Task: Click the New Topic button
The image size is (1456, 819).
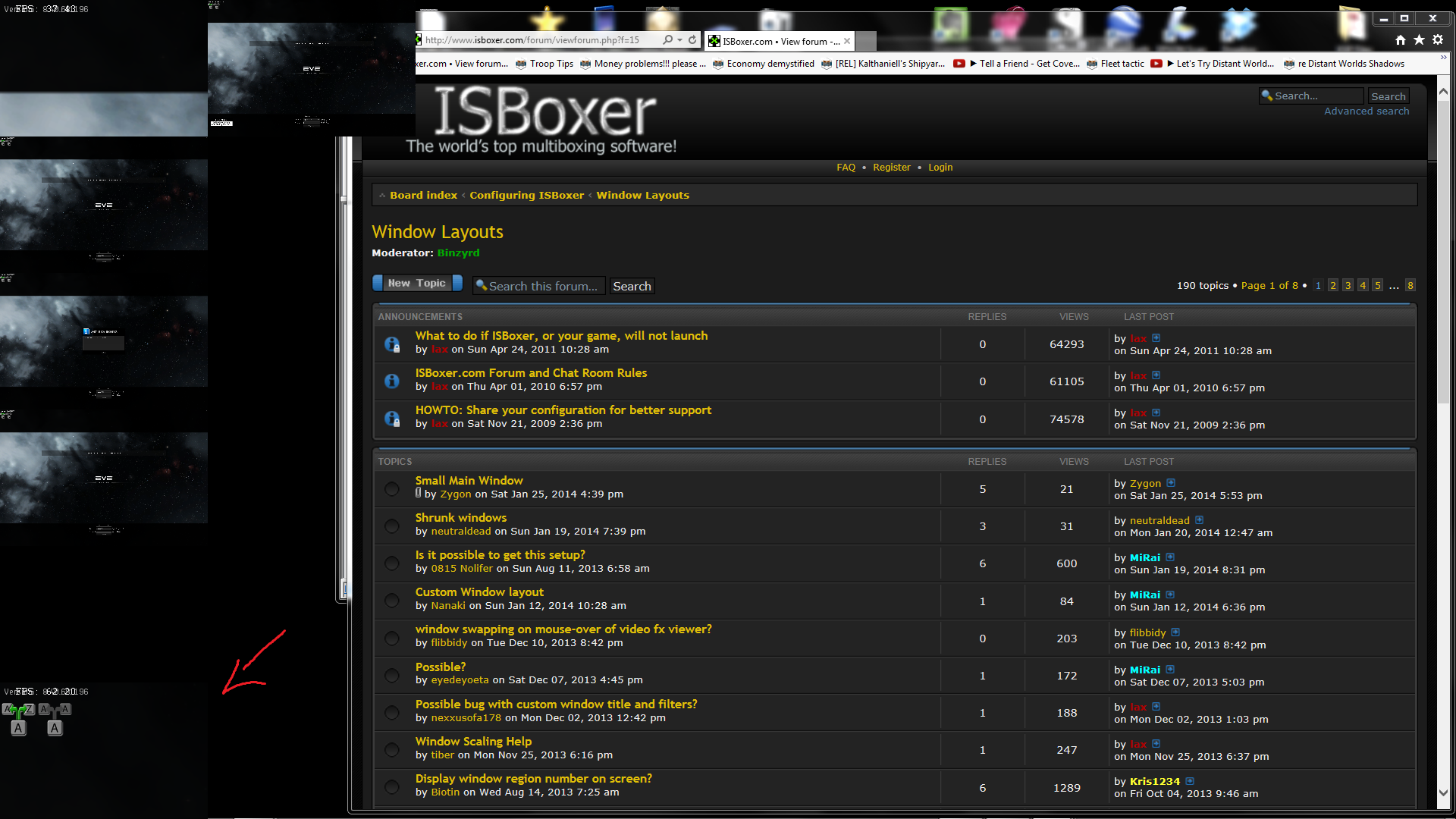Action: pos(417,283)
